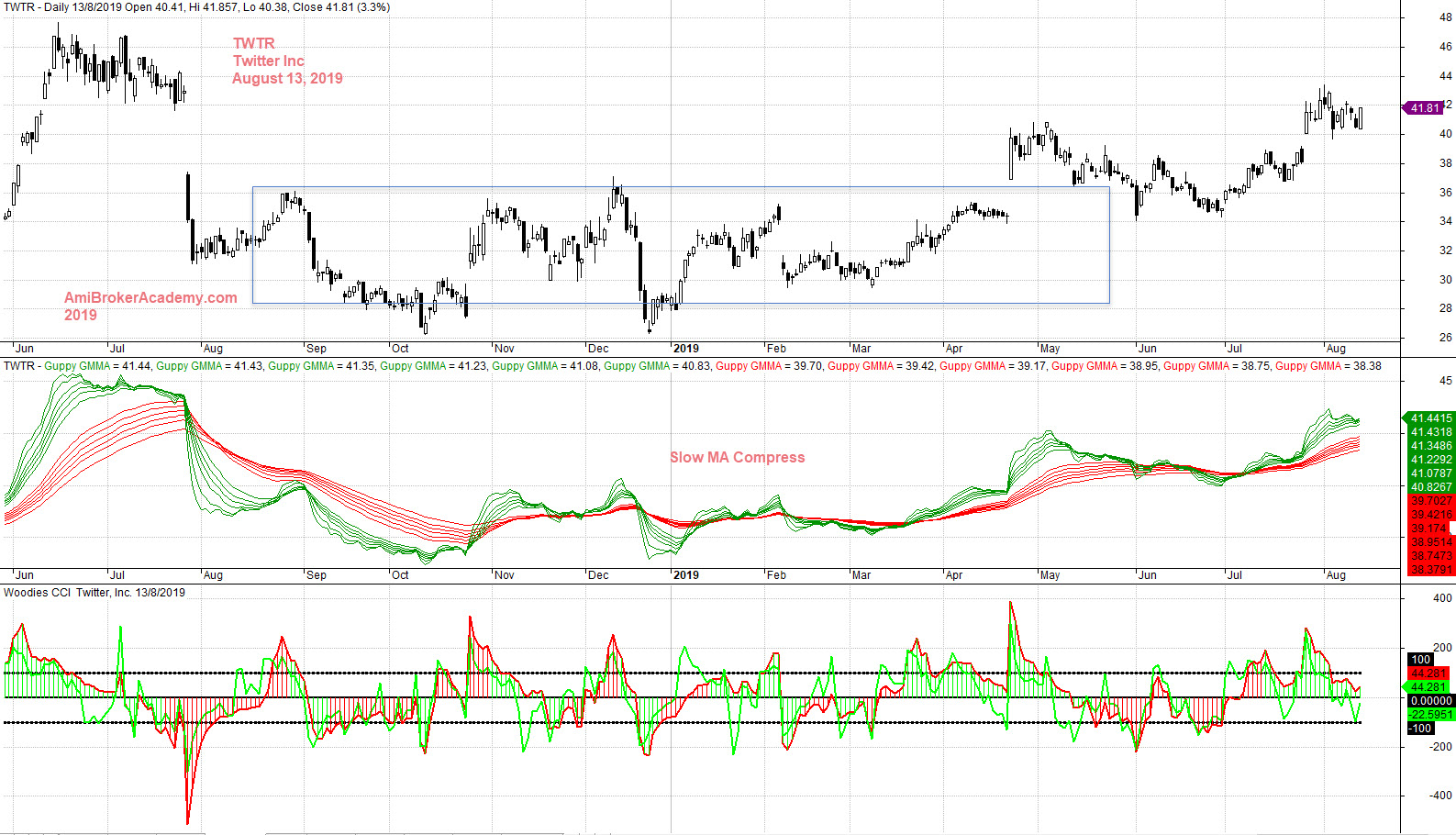The width and height of the screenshot is (1456, 835).
Task: Select the green 41.3486 GMMA value label
Action: [x=1429, y=446]
